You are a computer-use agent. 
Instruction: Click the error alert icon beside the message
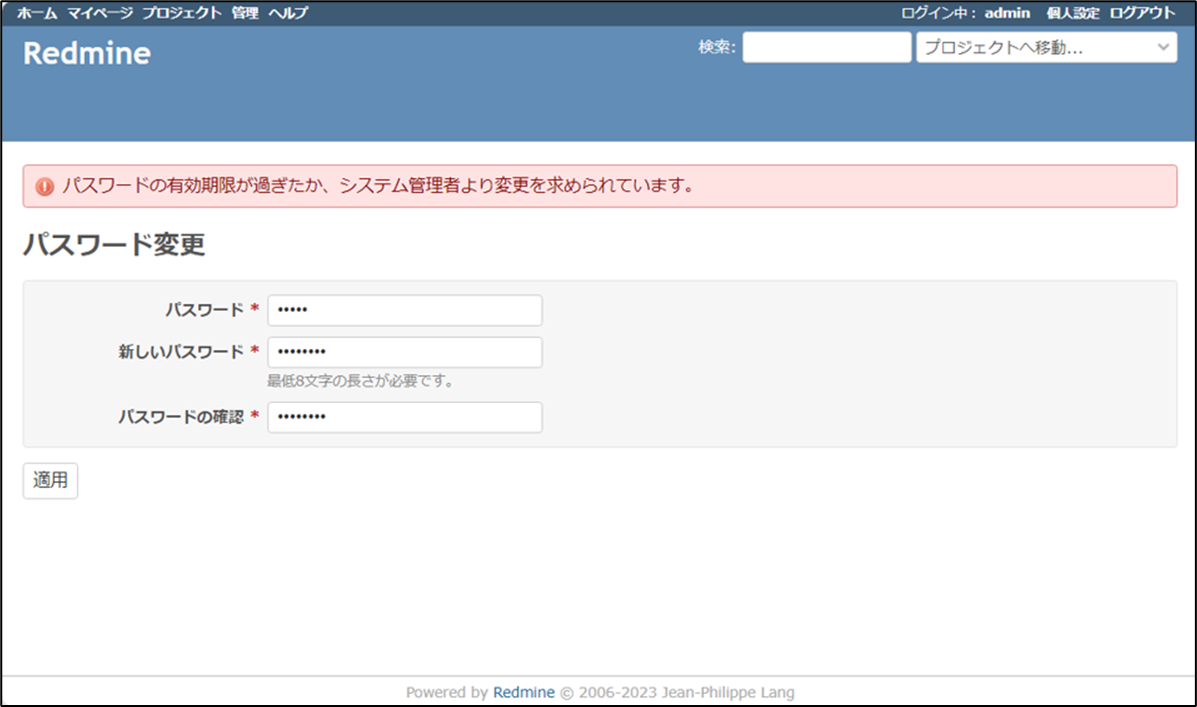coord(47,185)
